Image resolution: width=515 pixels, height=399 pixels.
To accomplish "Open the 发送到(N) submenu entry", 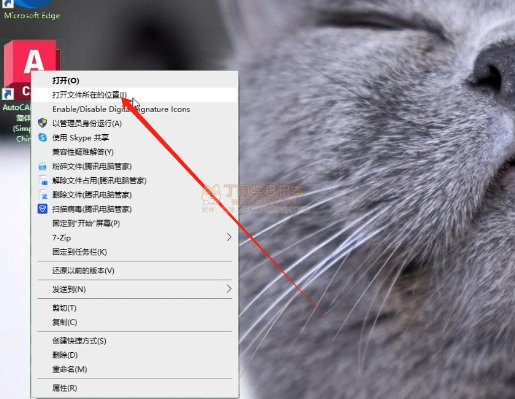I will click(x=134, y=289).
